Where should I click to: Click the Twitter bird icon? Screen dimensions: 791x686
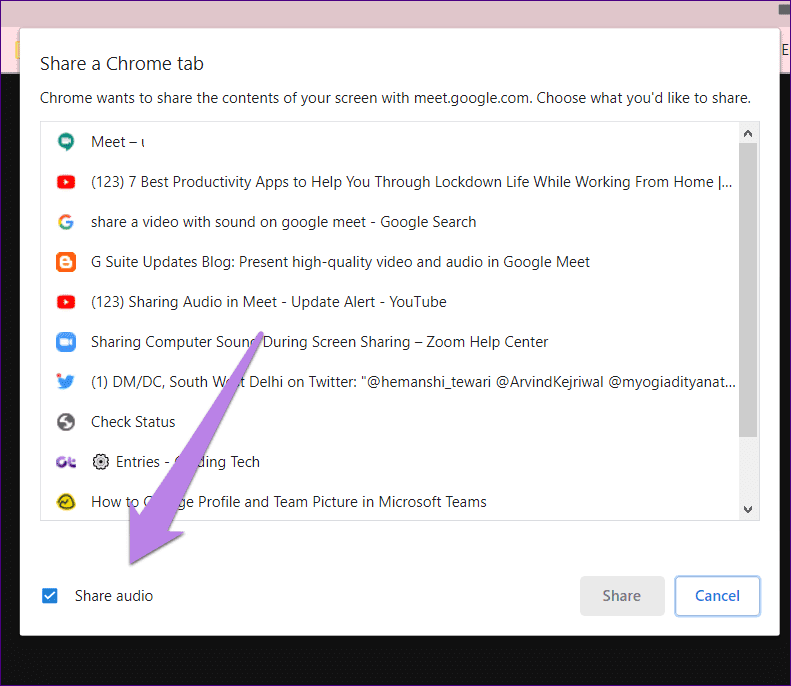tap(66, 381)
